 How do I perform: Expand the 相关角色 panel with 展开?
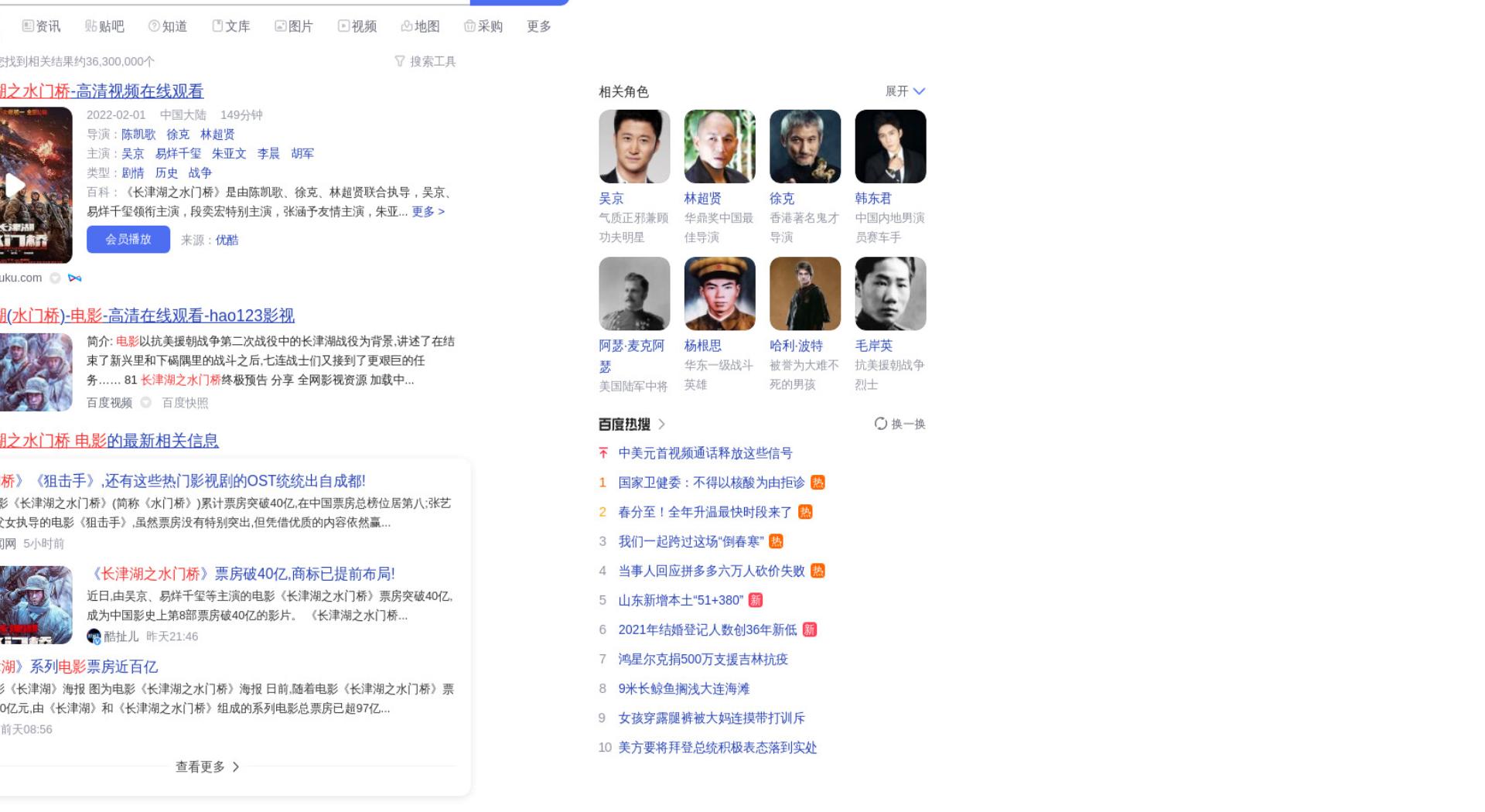(x=905, y=91)
